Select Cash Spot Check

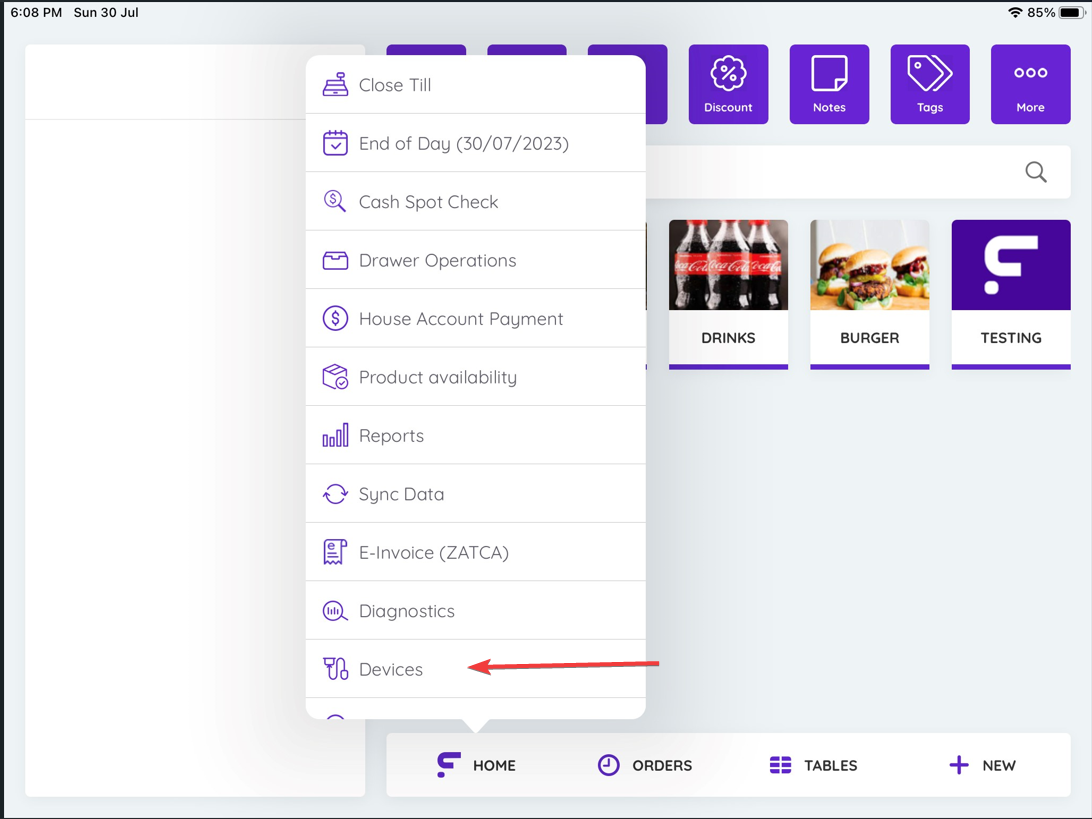(428, 201)
